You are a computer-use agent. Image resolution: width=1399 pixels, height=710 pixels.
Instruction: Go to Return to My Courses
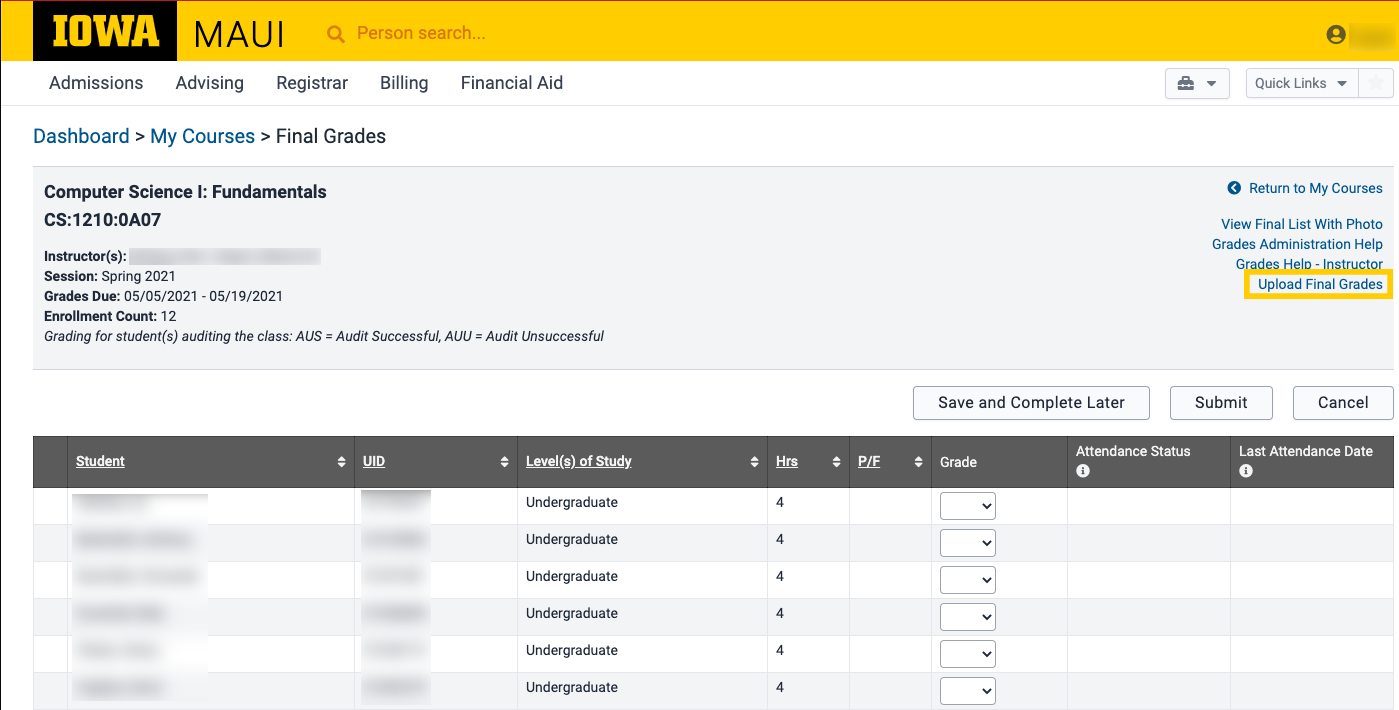[1315, 188]
